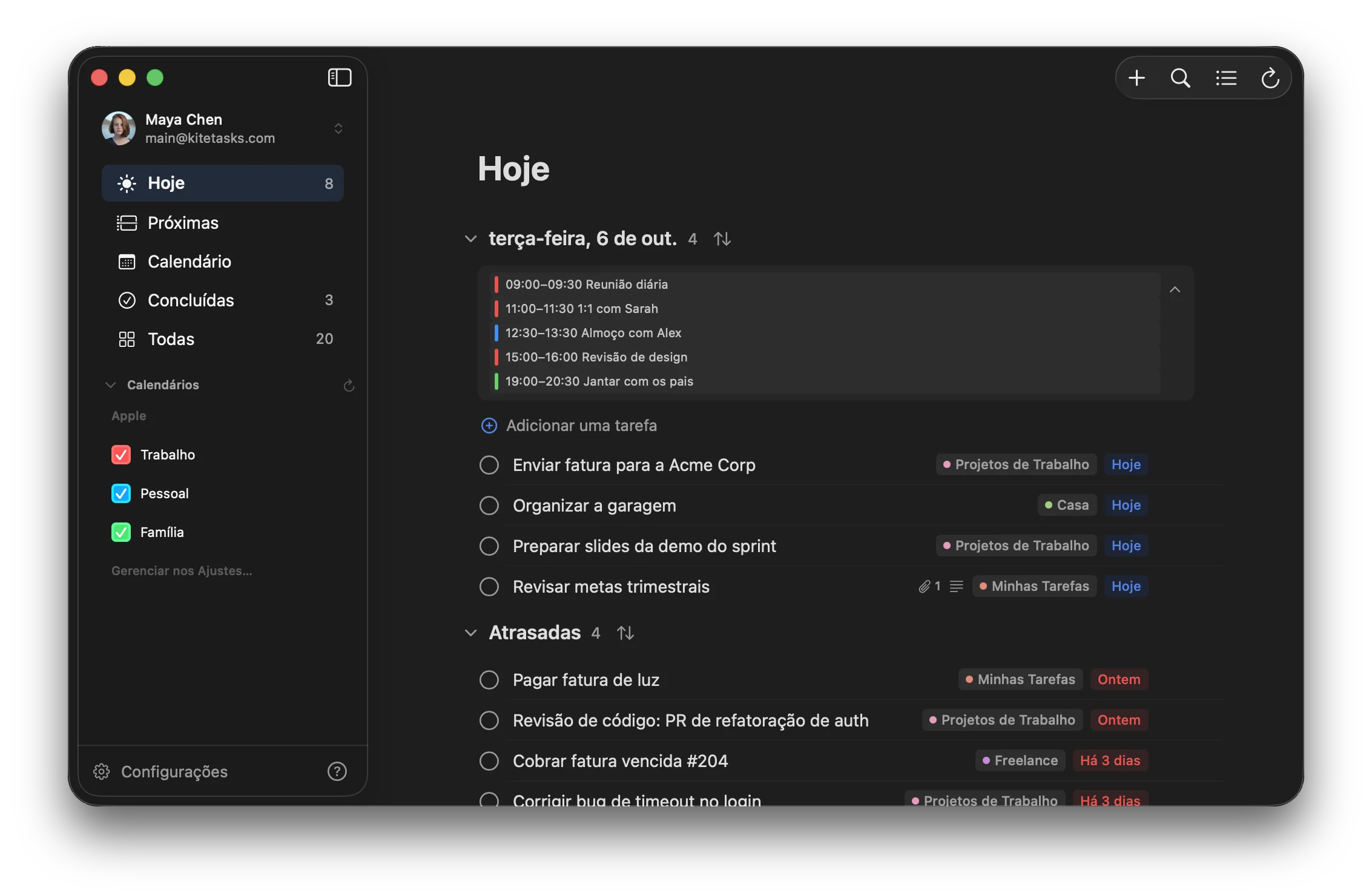The image size is (1372, 896).
Task: Open the Todas tasks list
Action: tap(223, 339)
